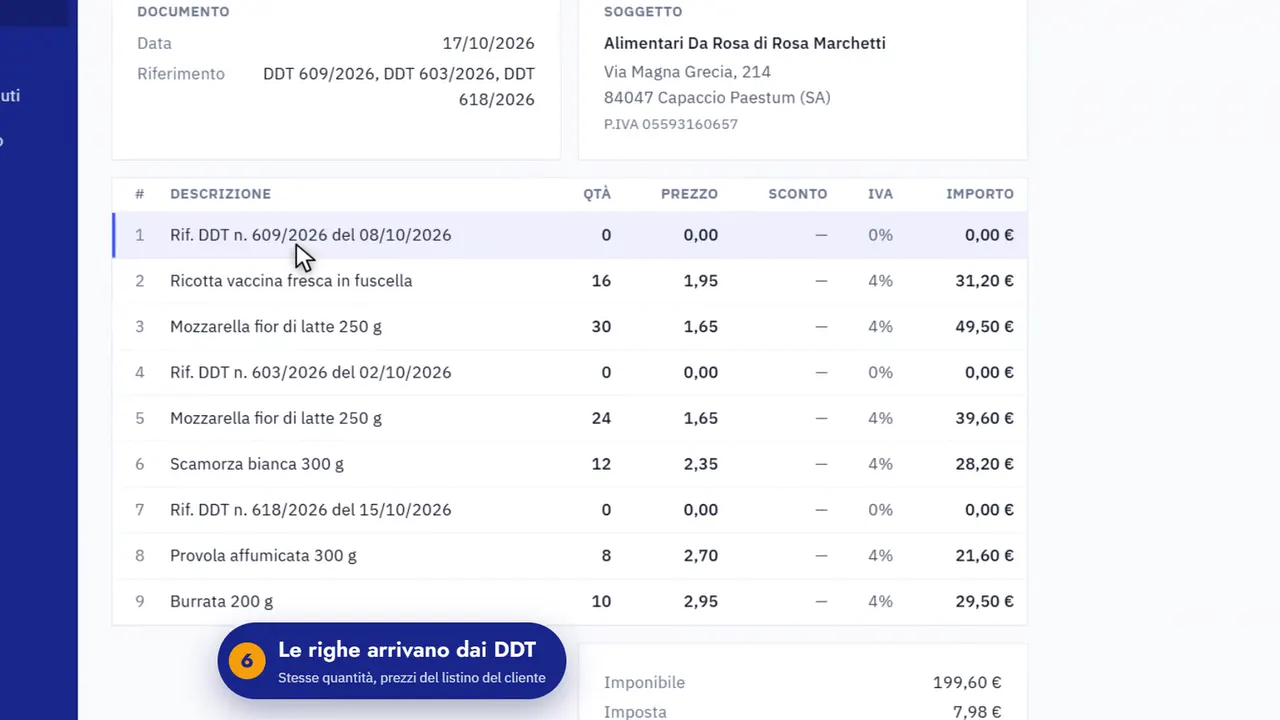
Task: Select the Mozzarella fior di latte row with quantity 24
Action: [570, 418]
